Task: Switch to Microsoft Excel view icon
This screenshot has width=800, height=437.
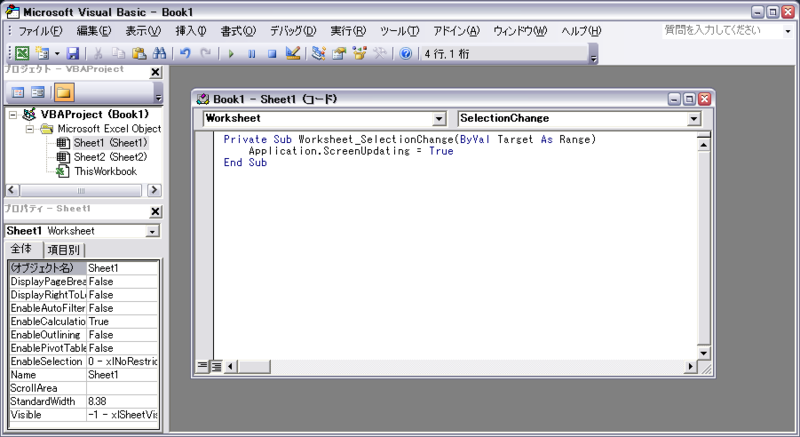Action: (22, 53)
